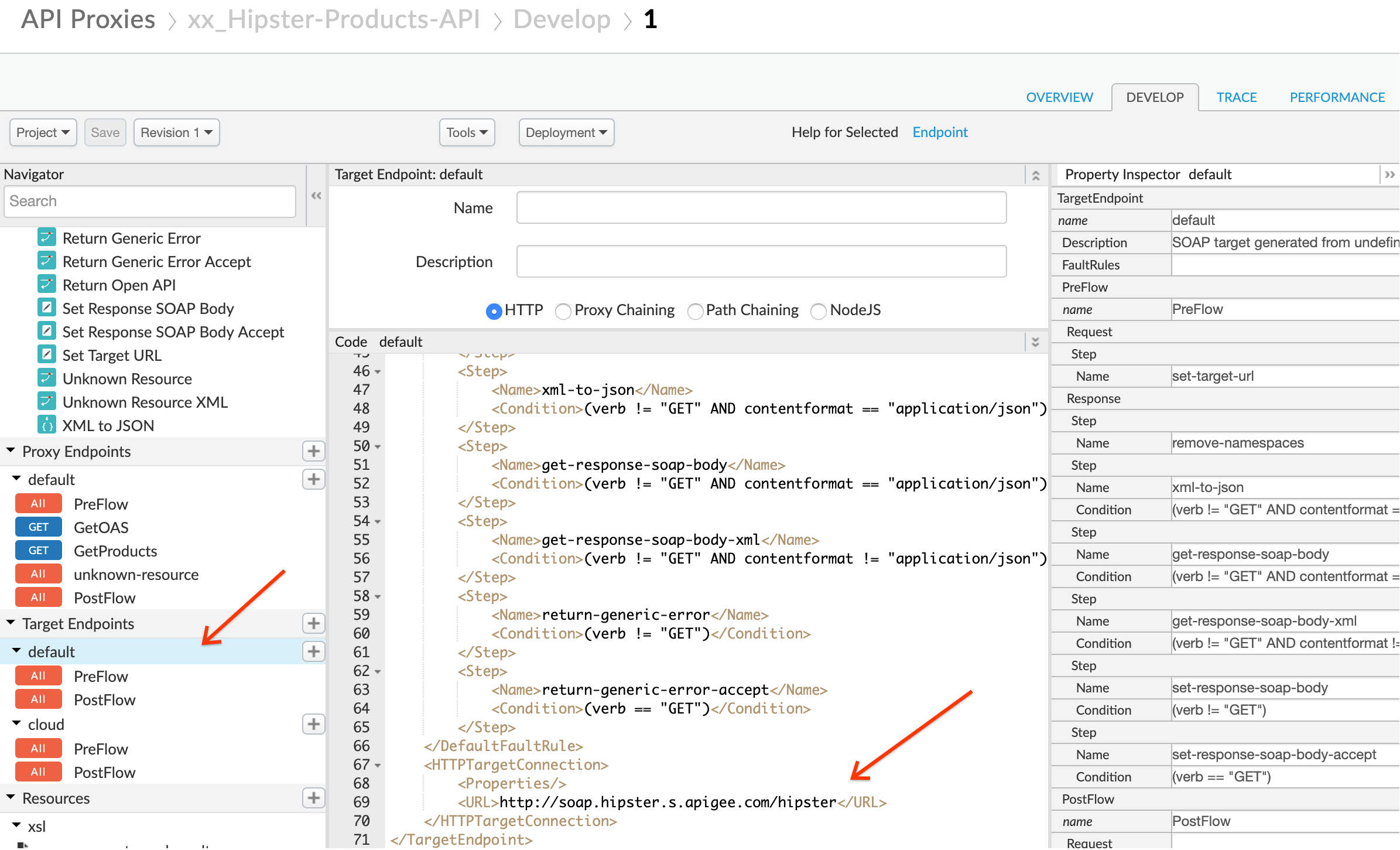The image size is (1400, 850).
Task: Open the Revision 1 dropdown
Action: [176, 132]
